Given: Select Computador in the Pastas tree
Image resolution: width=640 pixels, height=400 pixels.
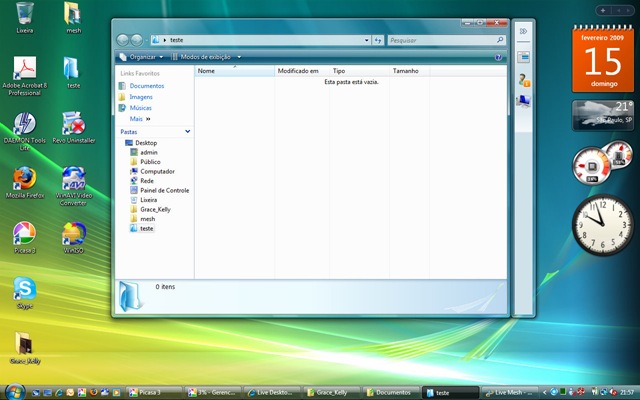Looking at the screenshot, I should [x=157, y=171].
